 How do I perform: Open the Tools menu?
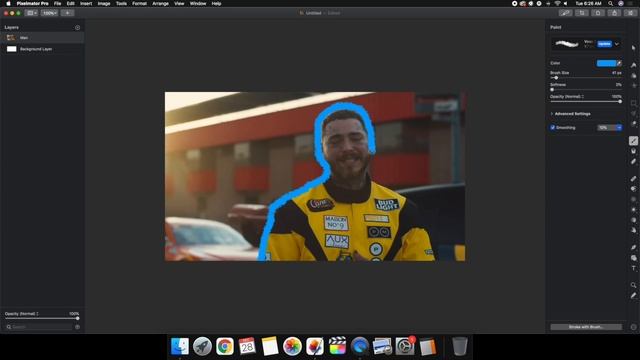(x=121, y=3)
